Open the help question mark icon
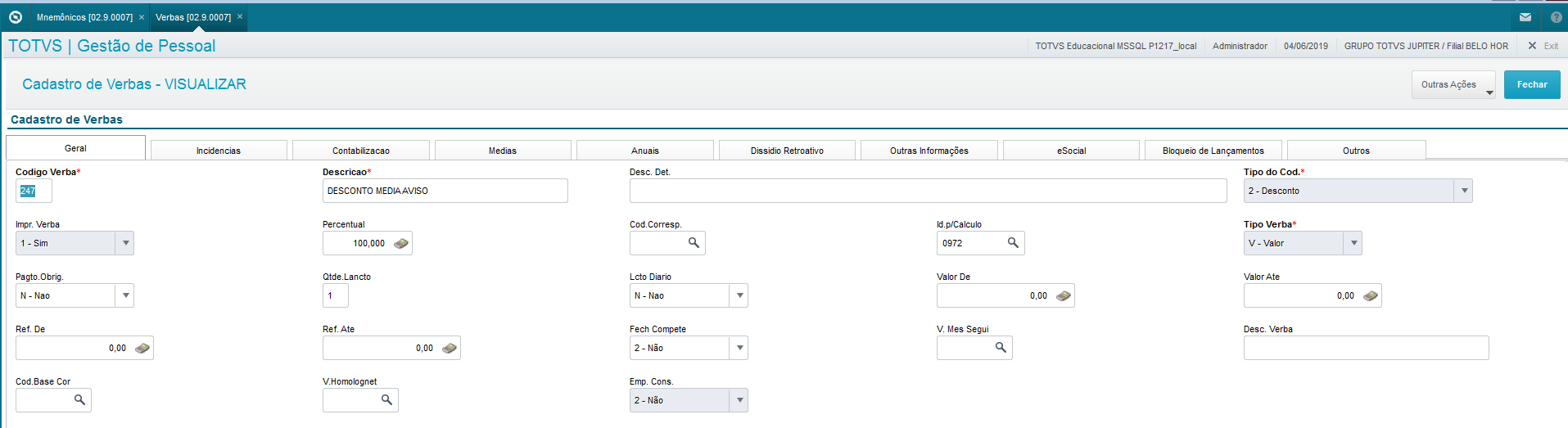The height and width of the screenshot is (428, 1568). tap(1557, 16)
